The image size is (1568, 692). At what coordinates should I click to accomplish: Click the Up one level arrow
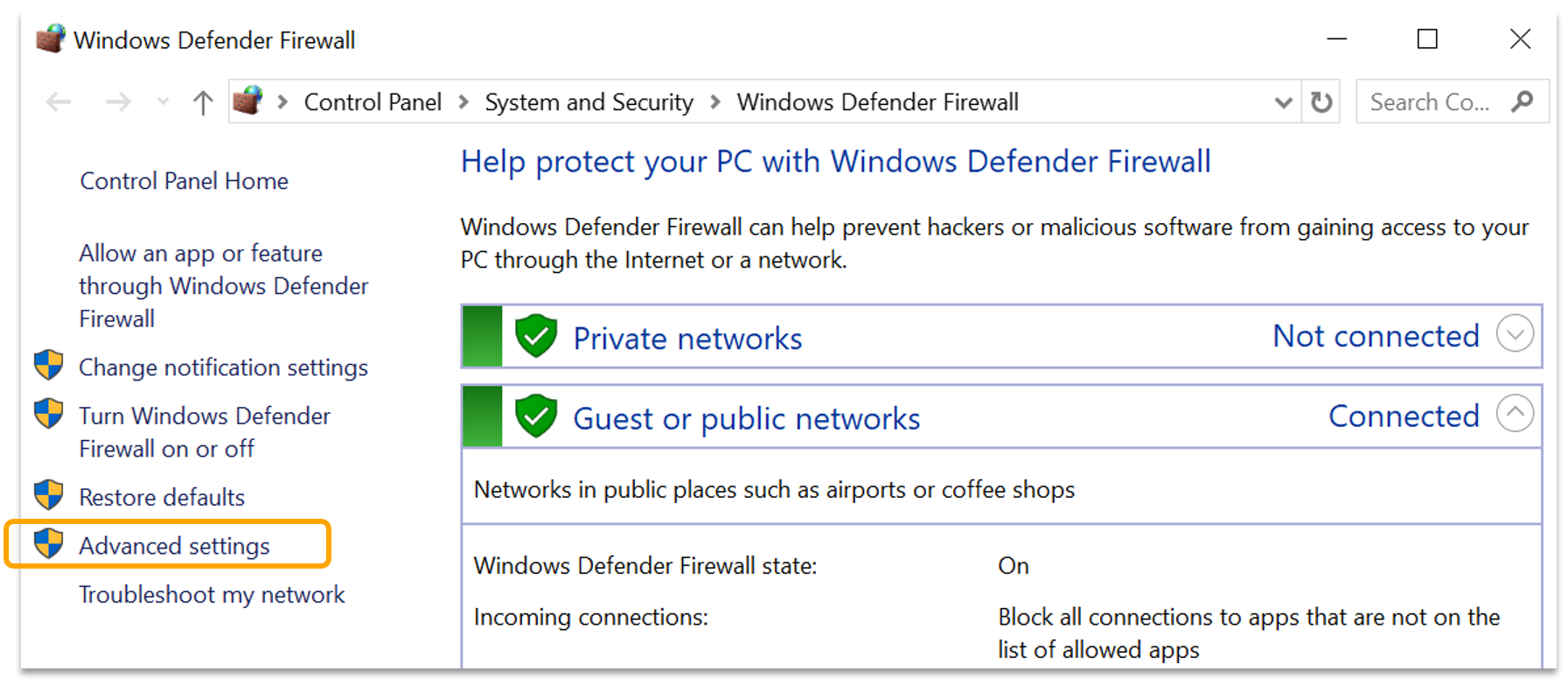203,102
